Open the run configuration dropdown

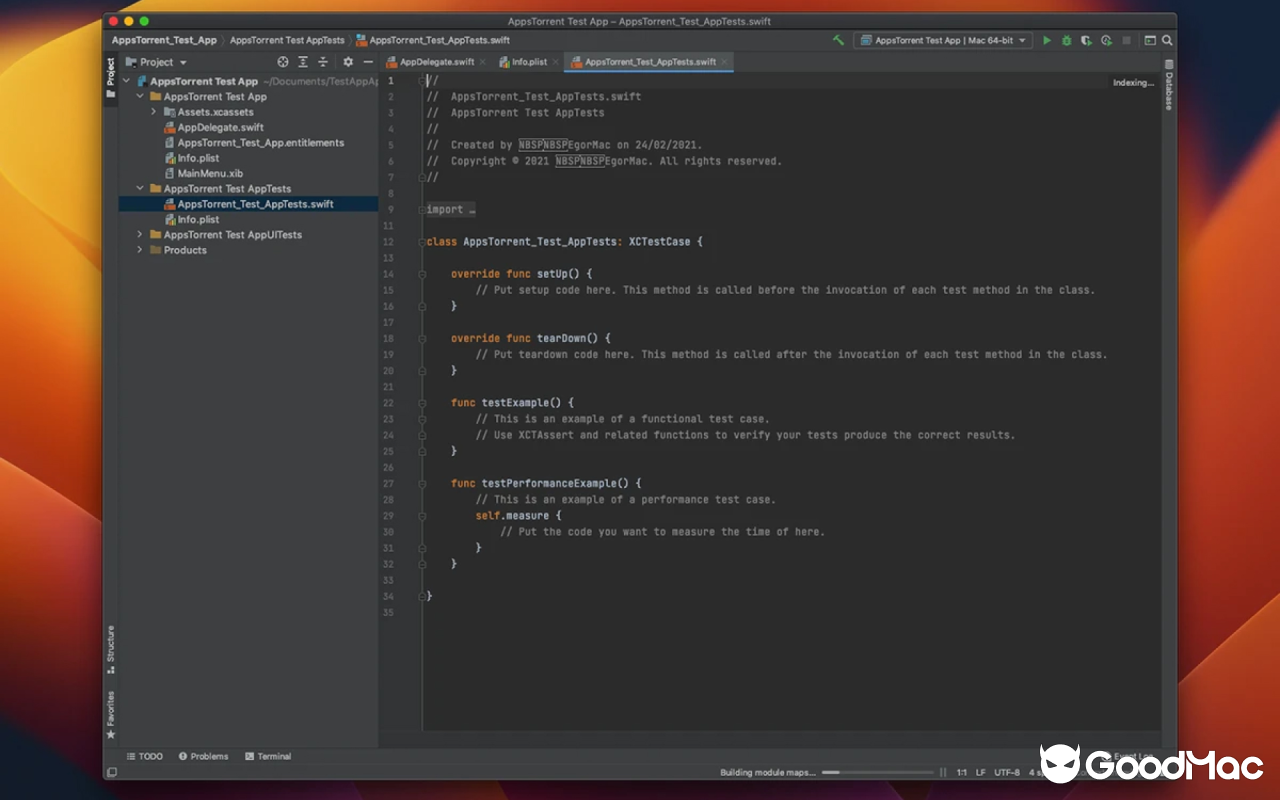(940, 41)
